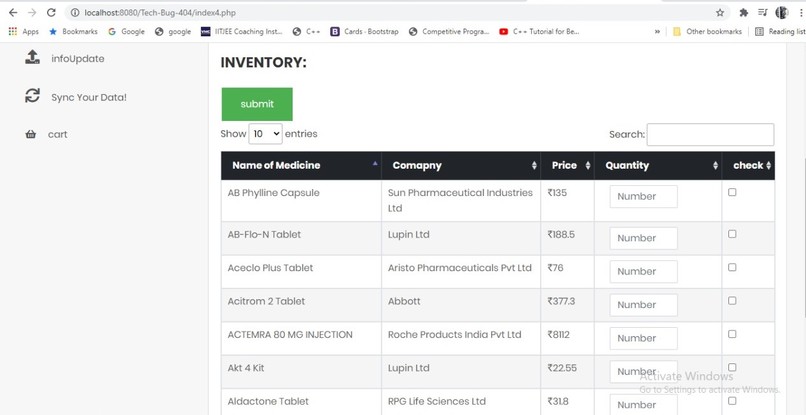Open the Google bookmark

pos(126,31)
